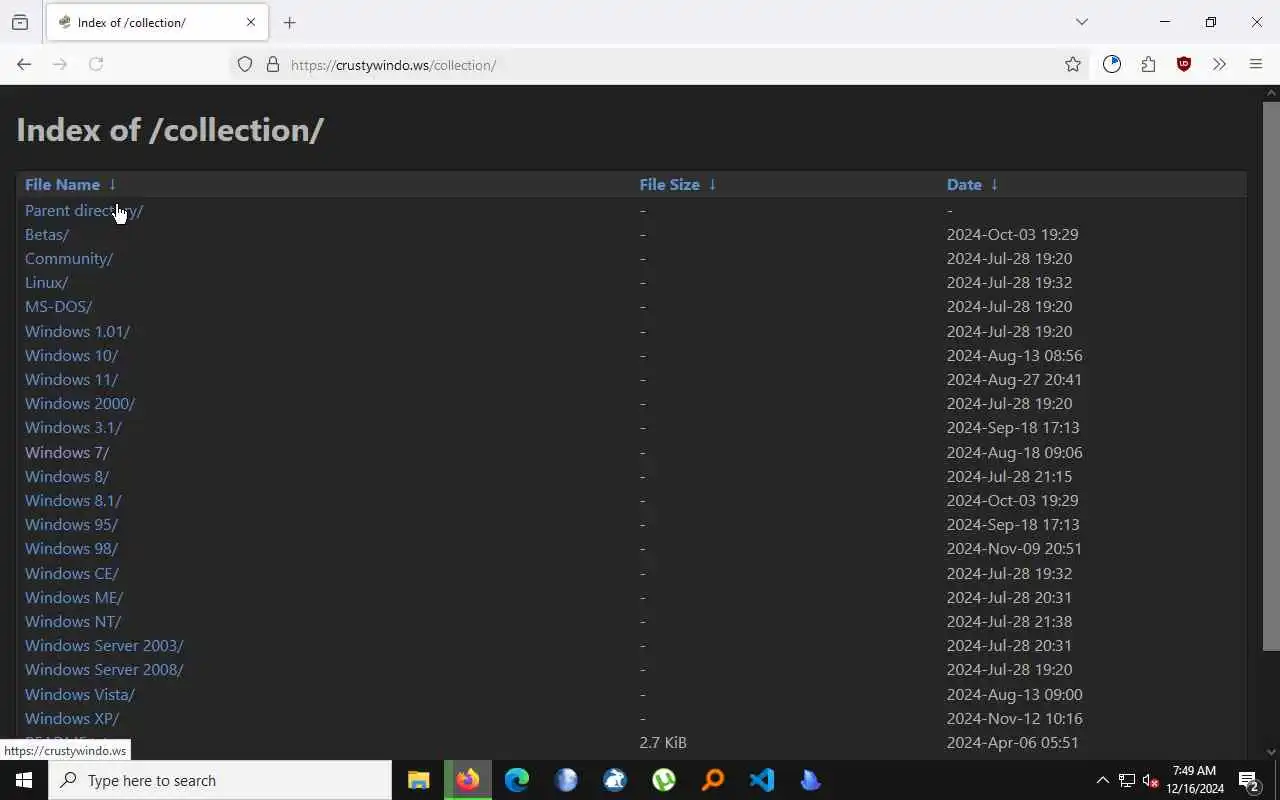Open the Windows ME/ folder
The image size is (1280, 800).
74,597
